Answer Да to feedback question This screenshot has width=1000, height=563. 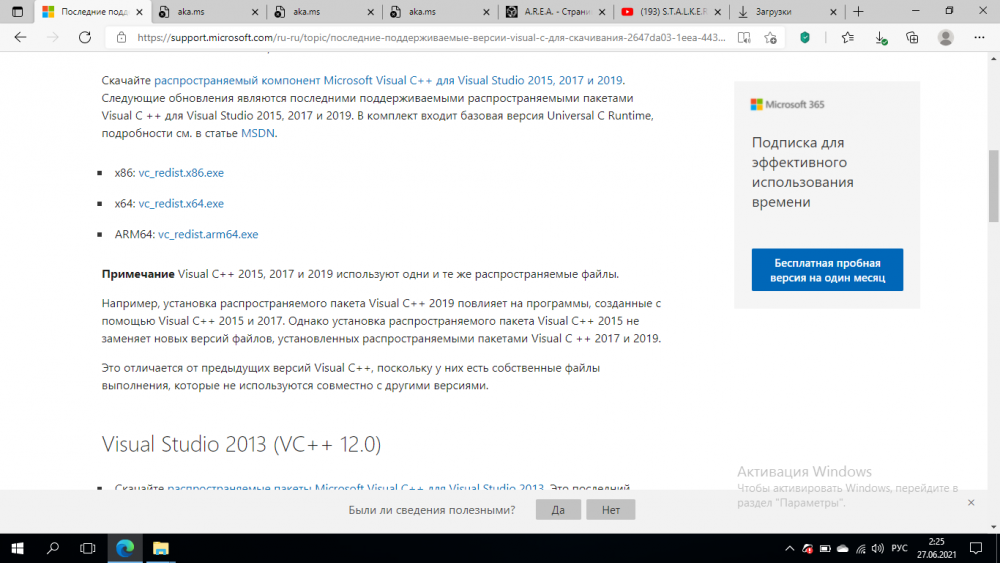[558, 509]
